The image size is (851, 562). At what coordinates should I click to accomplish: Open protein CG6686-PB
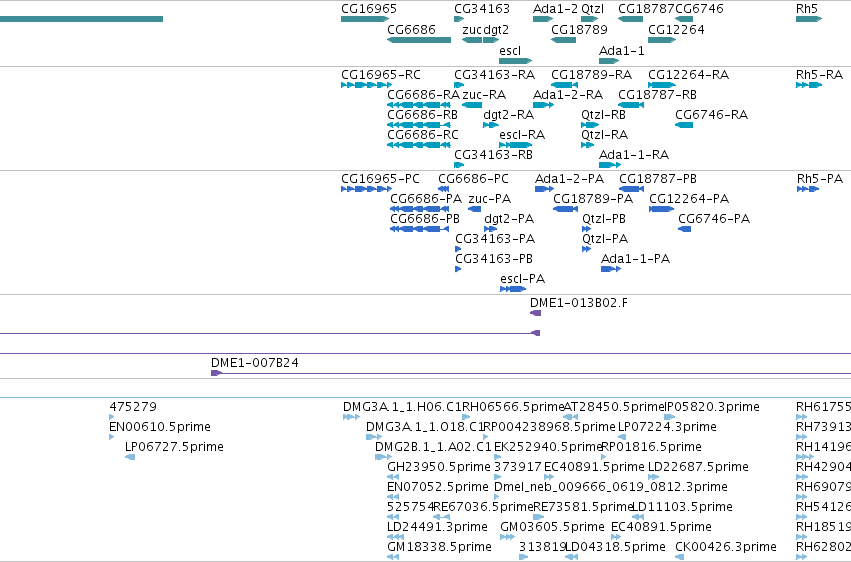pos(420,229)
